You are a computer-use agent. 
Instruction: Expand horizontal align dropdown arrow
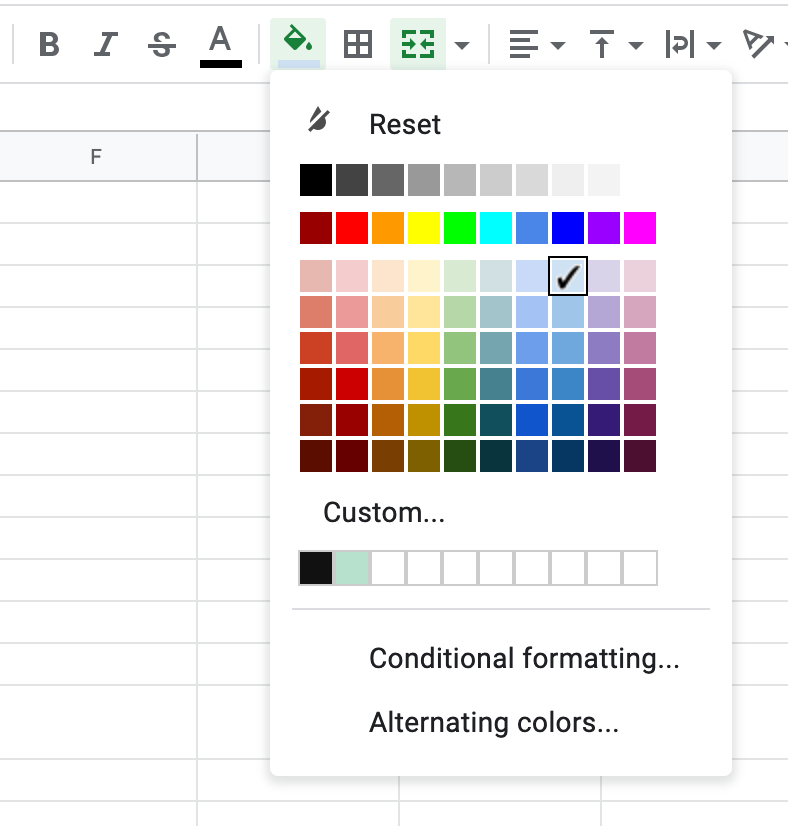coord(558,45)
